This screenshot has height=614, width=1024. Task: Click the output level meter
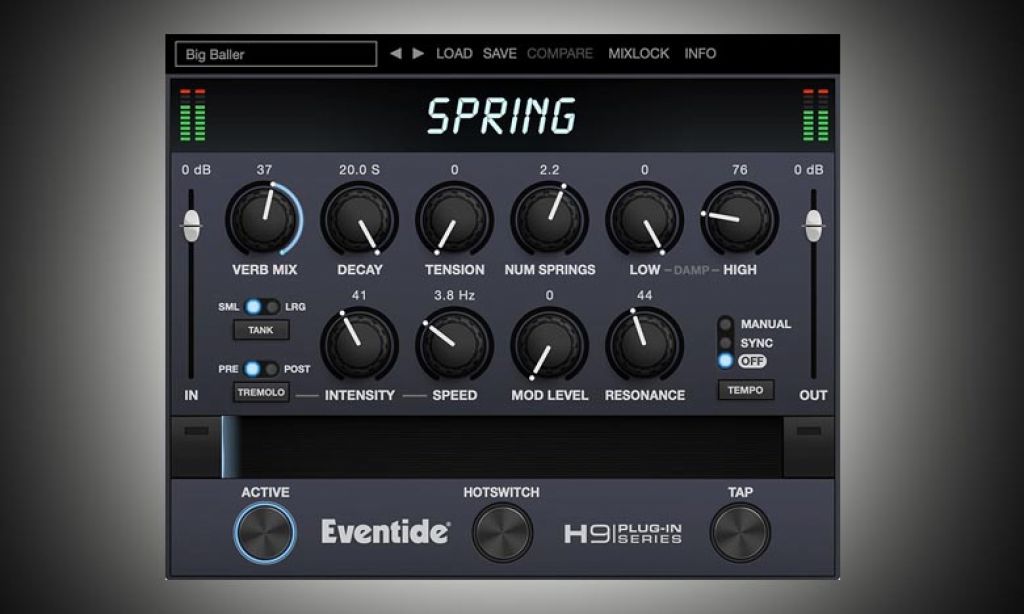click(x=816, y=115)
